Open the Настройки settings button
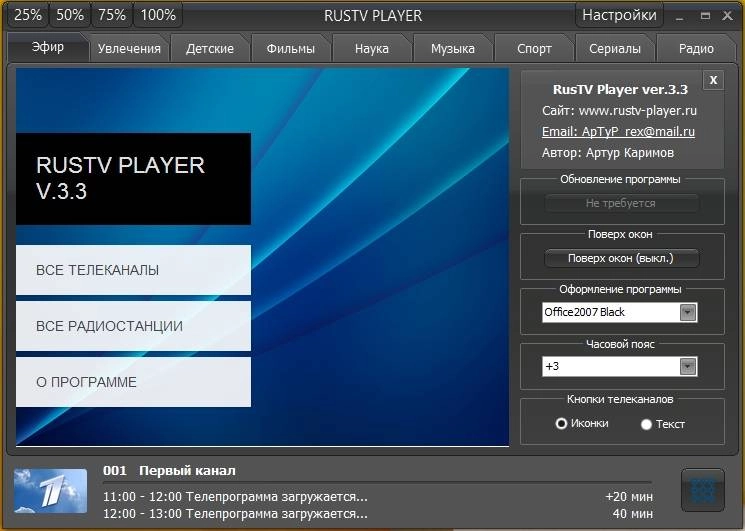This screenshot has height=531, width=745. pos(619,15)
